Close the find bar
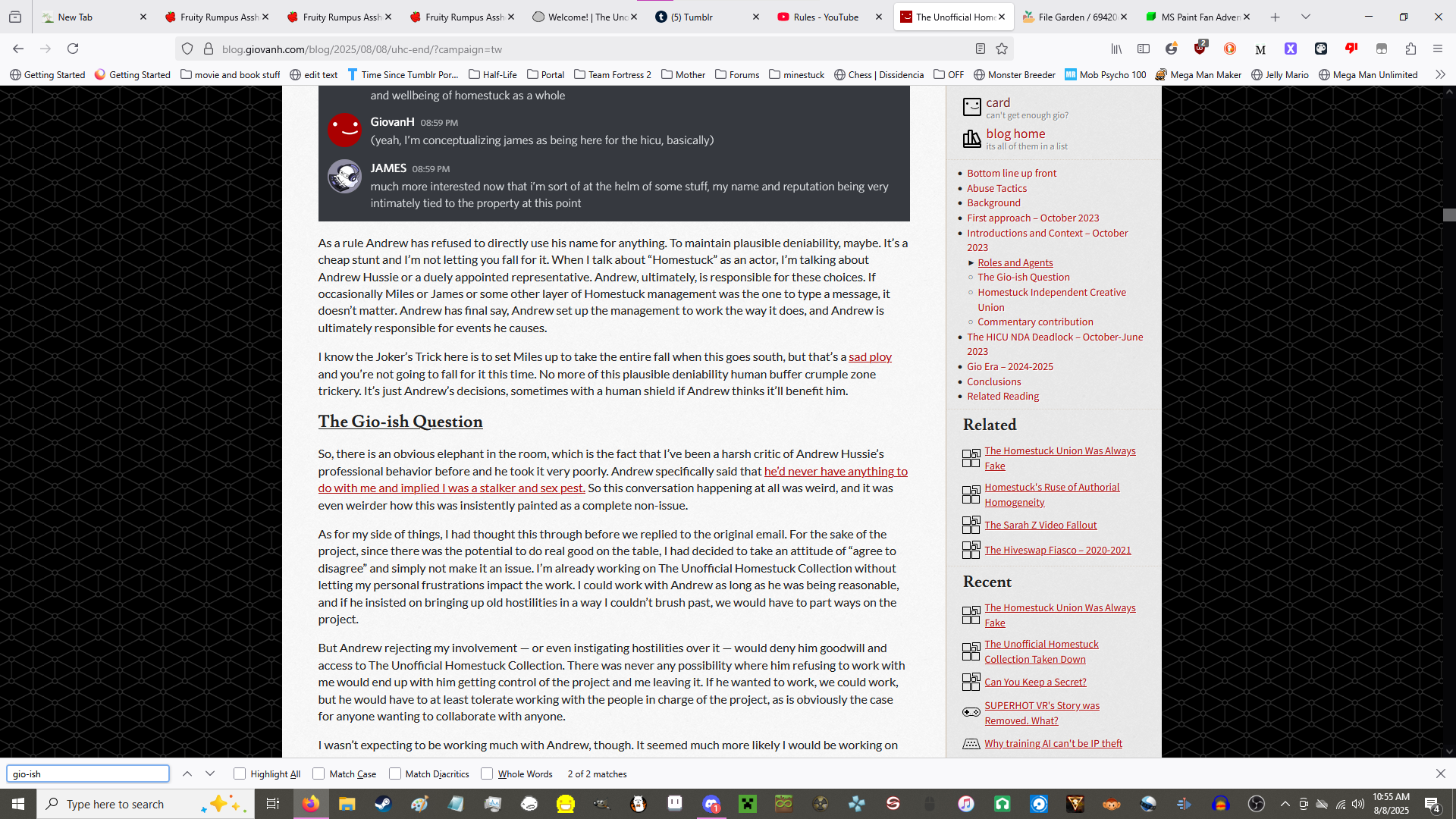 click(x=1440, y=773)
